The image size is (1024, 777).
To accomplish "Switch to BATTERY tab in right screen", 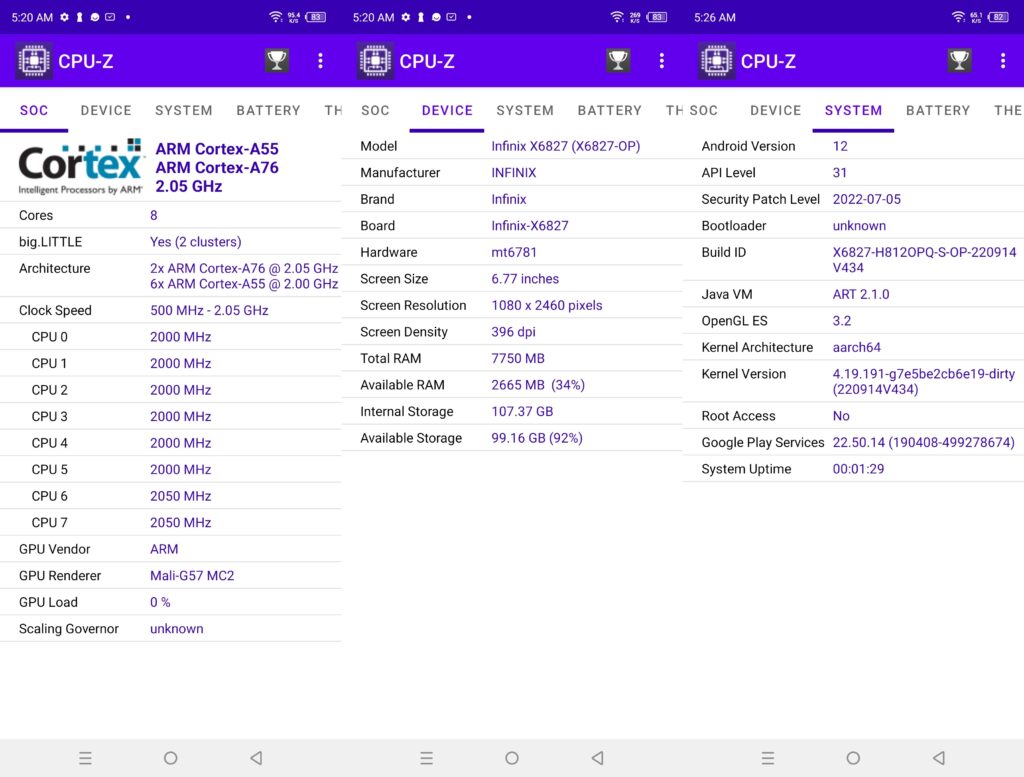I will tap(938, 110).
